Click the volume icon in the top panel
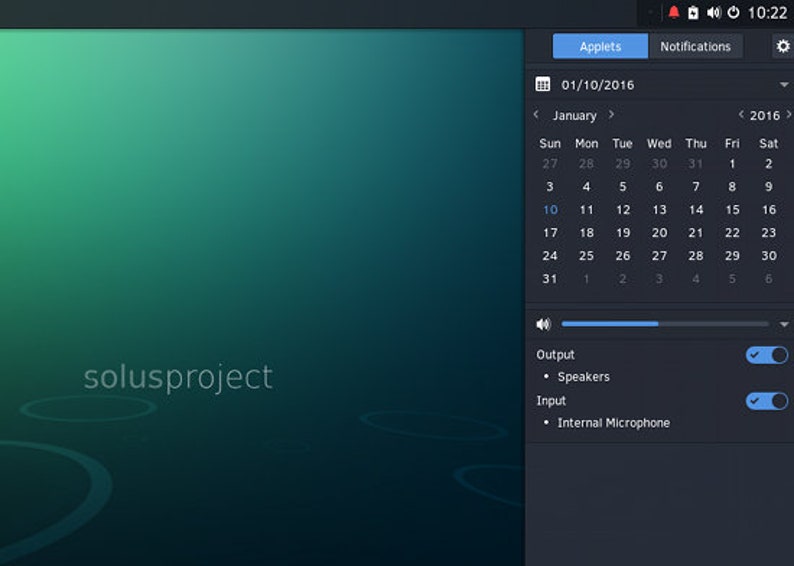The image size is (794, 566). pos(713,13)
